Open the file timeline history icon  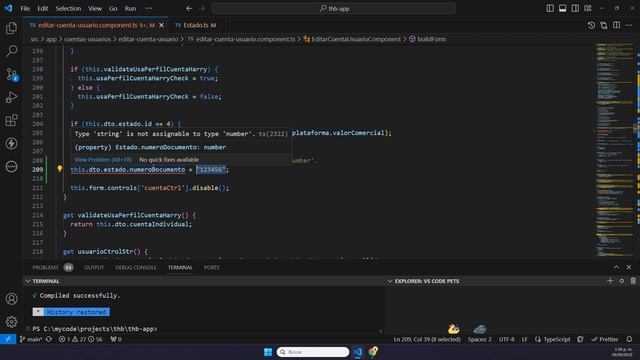pos(591,25)
